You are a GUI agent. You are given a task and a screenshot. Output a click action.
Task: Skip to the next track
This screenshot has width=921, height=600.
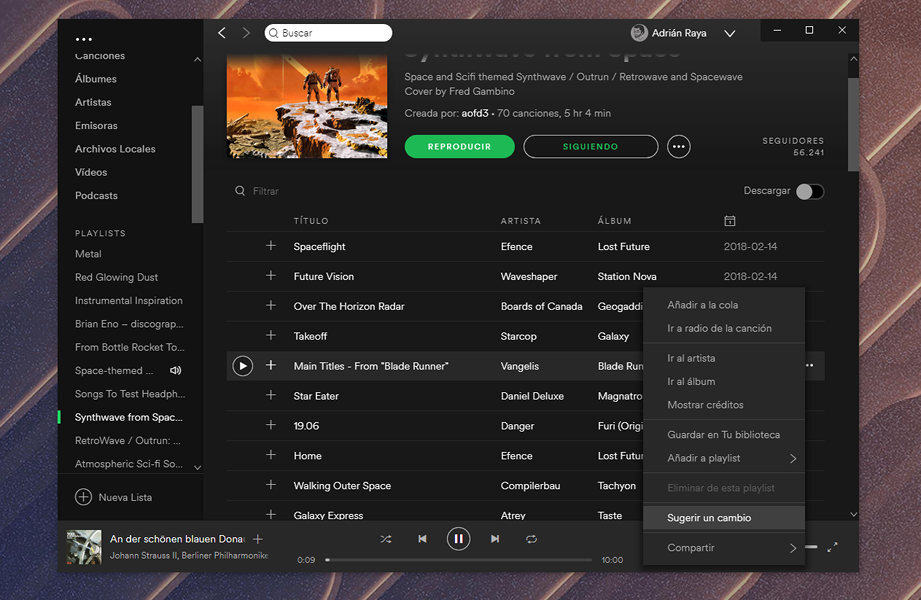494,538
